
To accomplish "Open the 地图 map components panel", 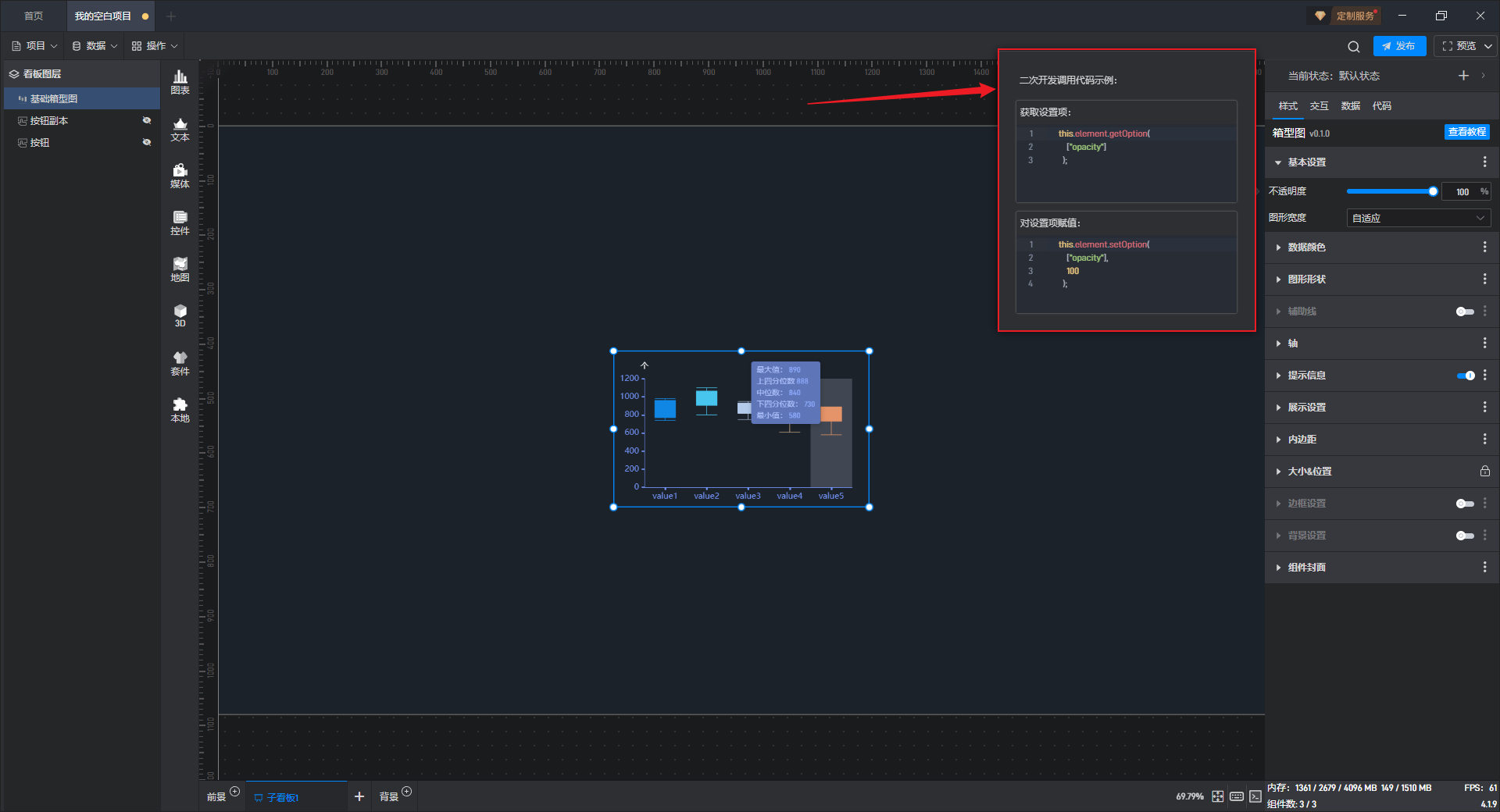I will pos(180,269).
